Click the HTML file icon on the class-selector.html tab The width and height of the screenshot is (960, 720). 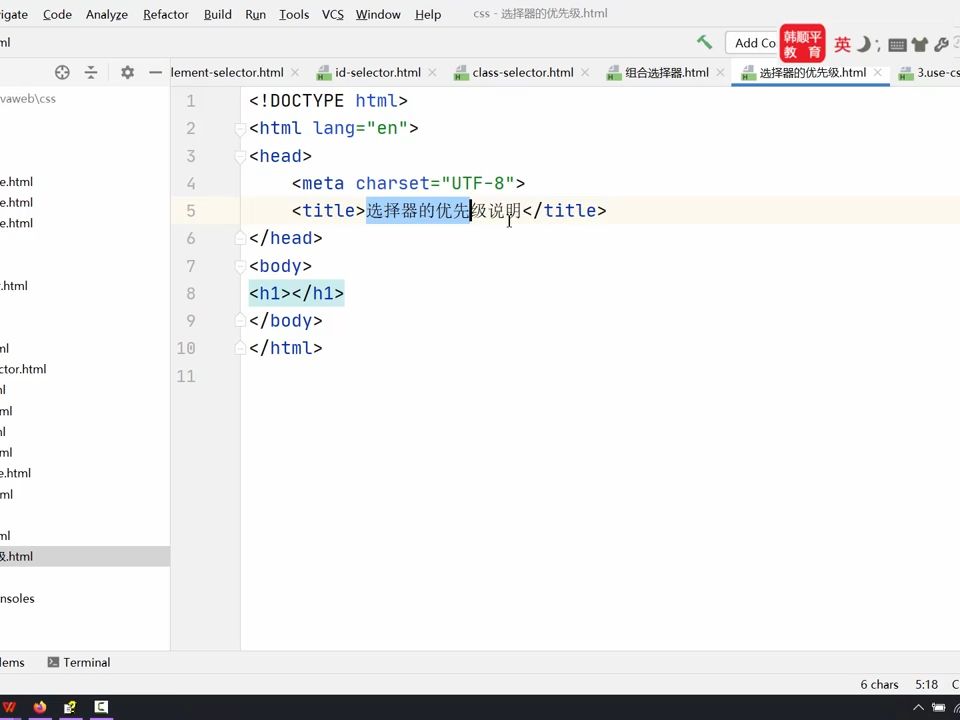point(461,73)
